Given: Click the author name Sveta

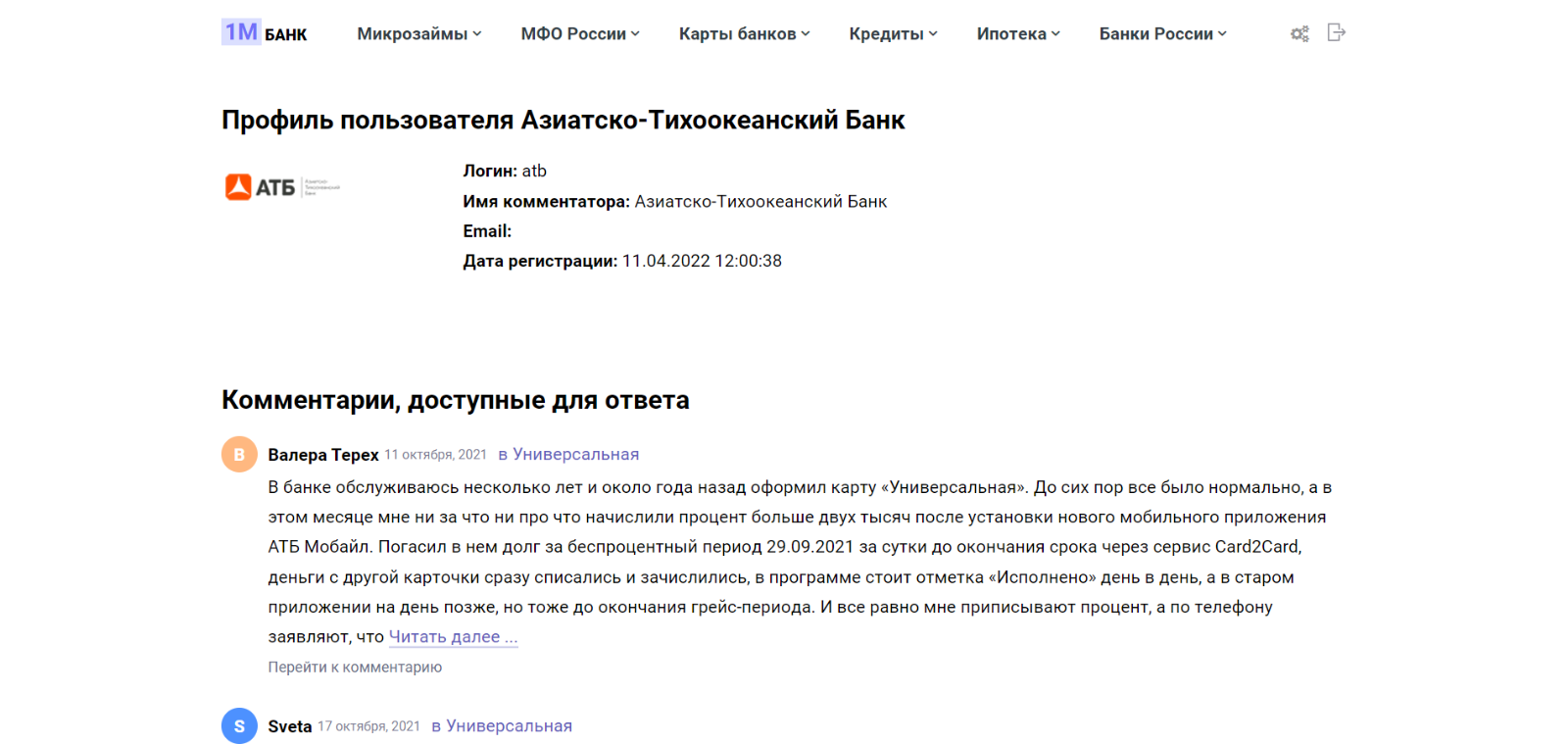Looking at the screenshot, I should point(290,726).
